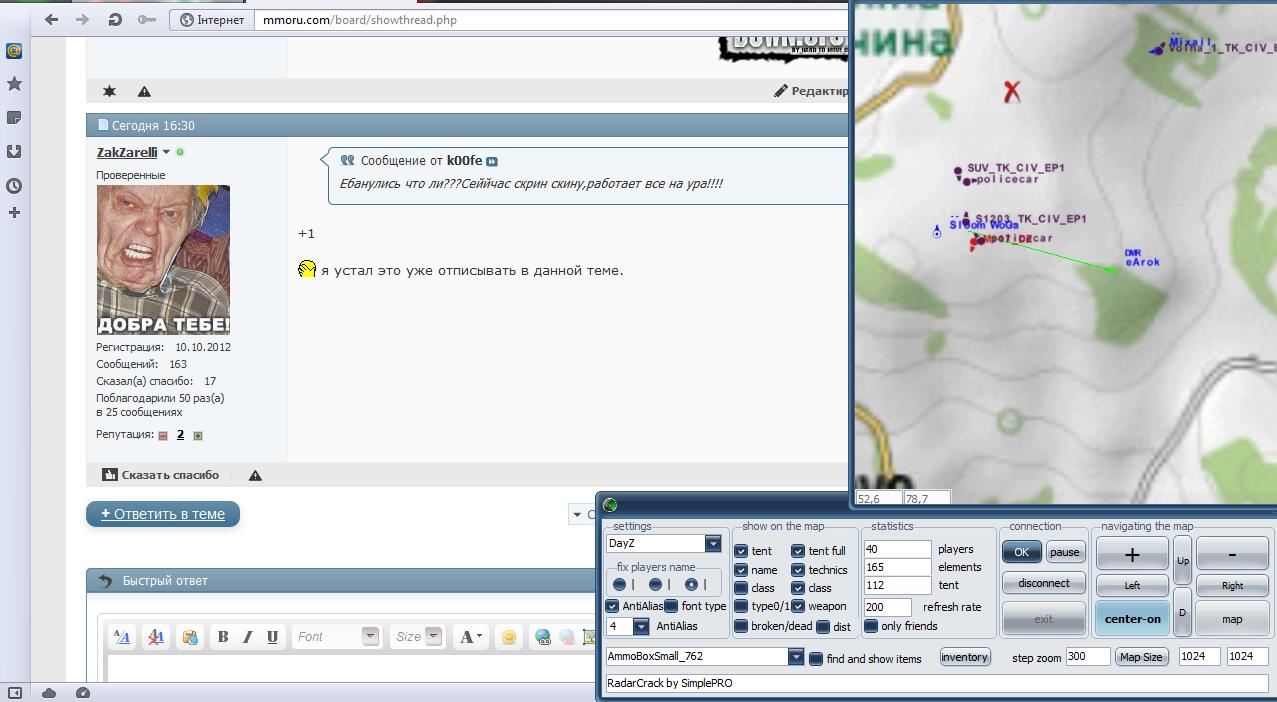Click the paste icon in the reply editor
Image resolution: width=1277 pixels, height=702 pixels.
coord(190,636)
